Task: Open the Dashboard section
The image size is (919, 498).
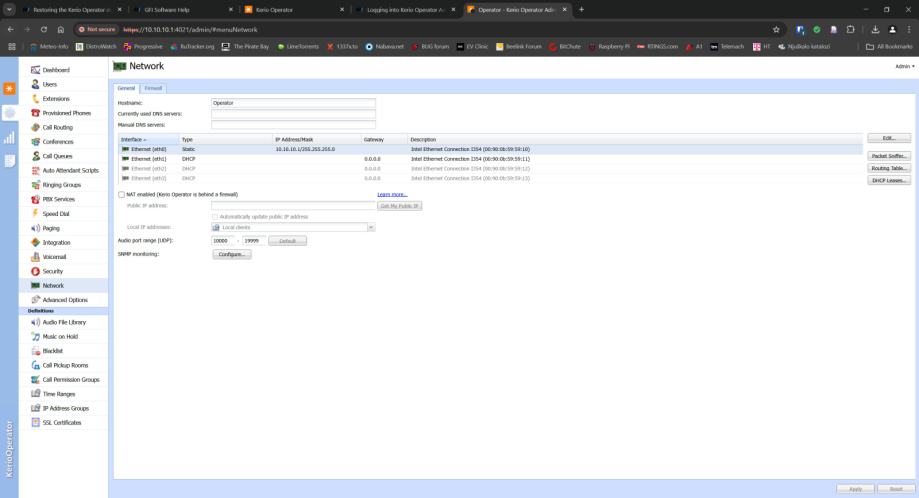Action: click(x=56, y=70)
